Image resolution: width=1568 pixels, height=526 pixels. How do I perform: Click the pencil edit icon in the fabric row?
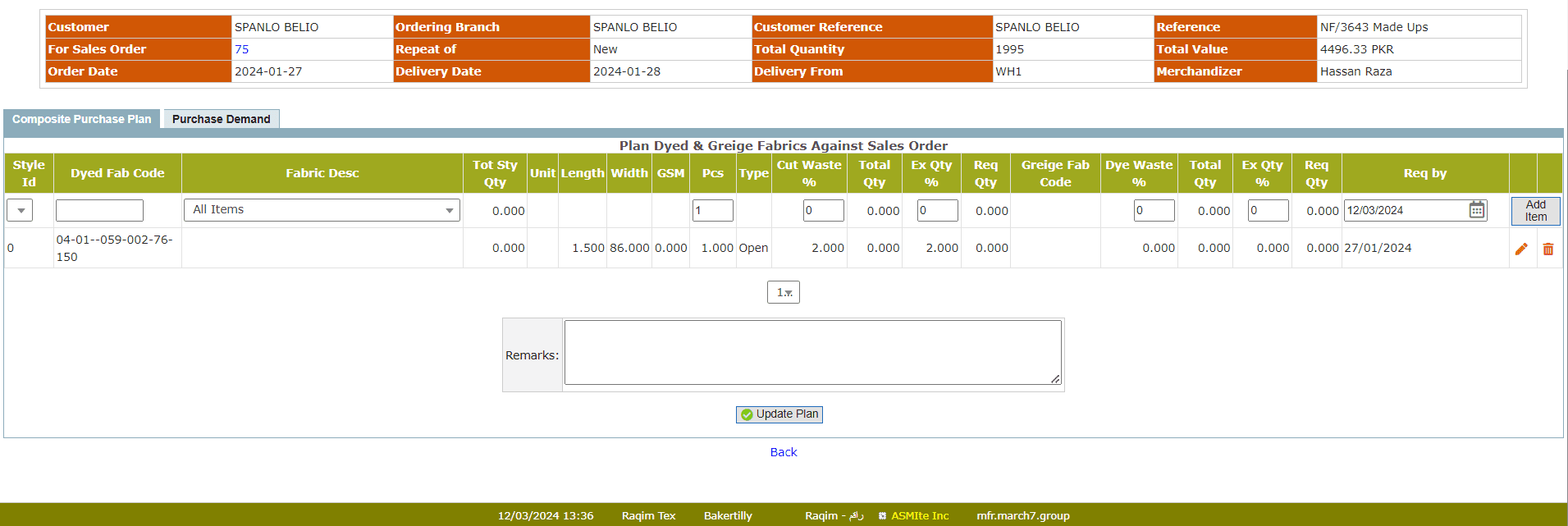coord(1521,249)
